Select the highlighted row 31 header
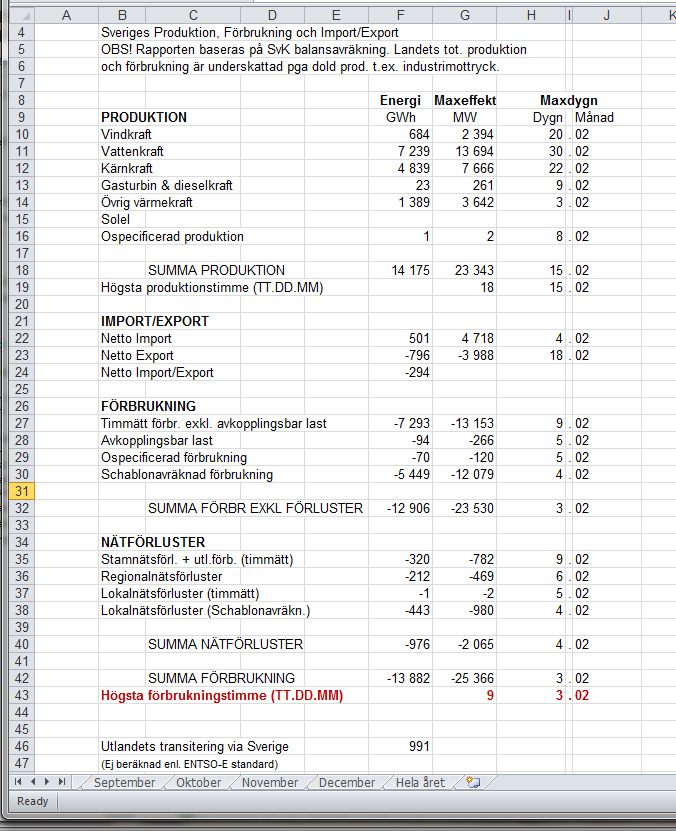The image size is (676, 831). (x=20, y=491)
